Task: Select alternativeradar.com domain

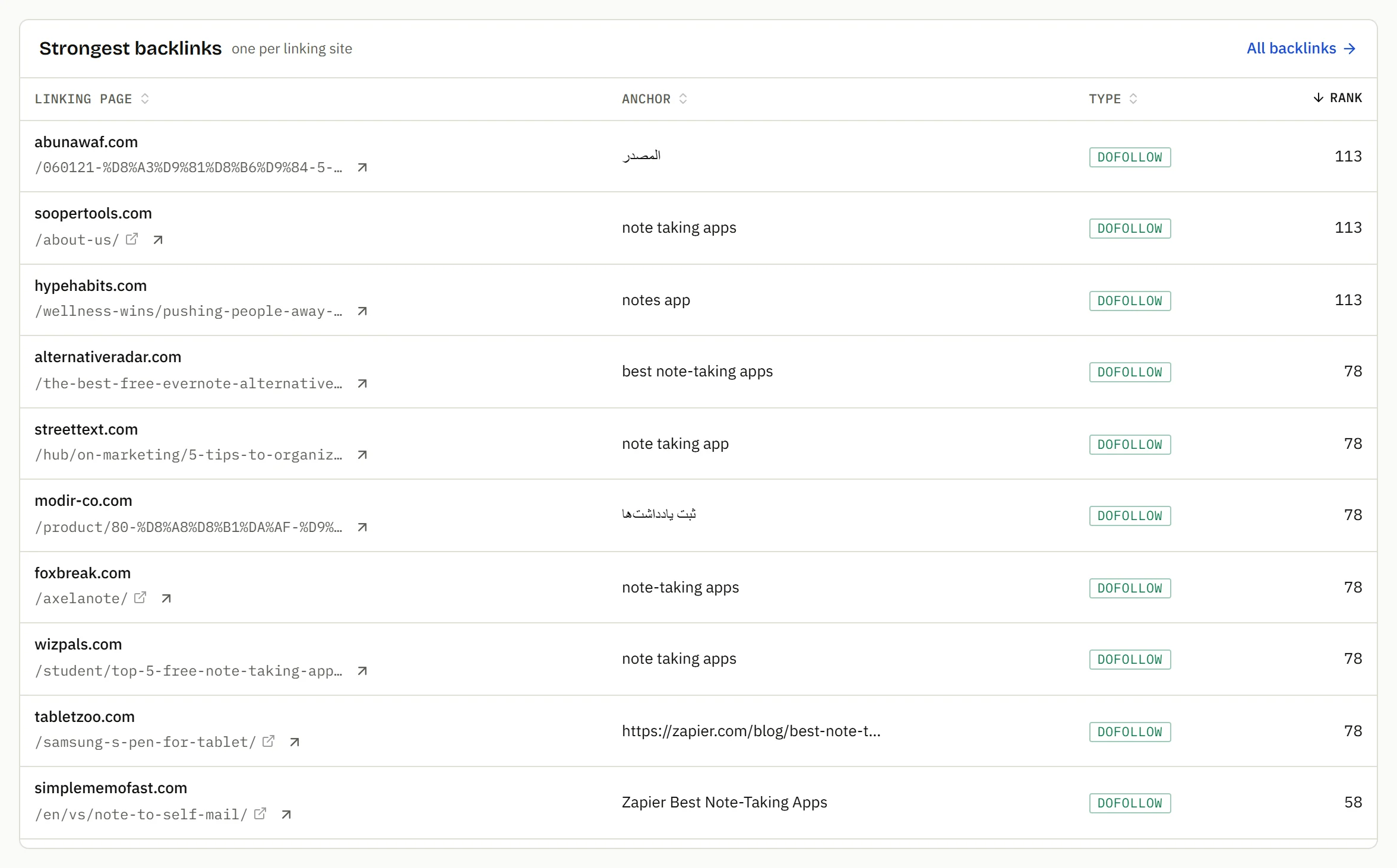Action: (x=108, y=357)
